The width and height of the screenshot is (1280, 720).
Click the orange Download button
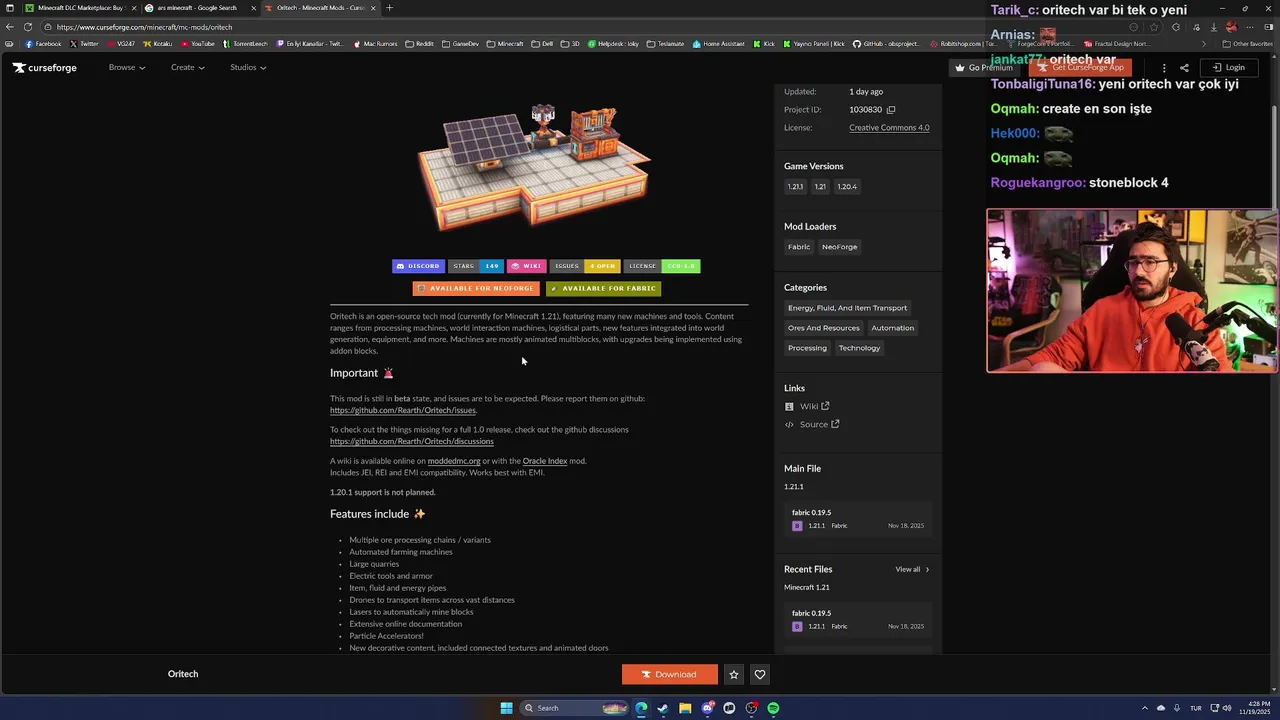pos(669,674)
